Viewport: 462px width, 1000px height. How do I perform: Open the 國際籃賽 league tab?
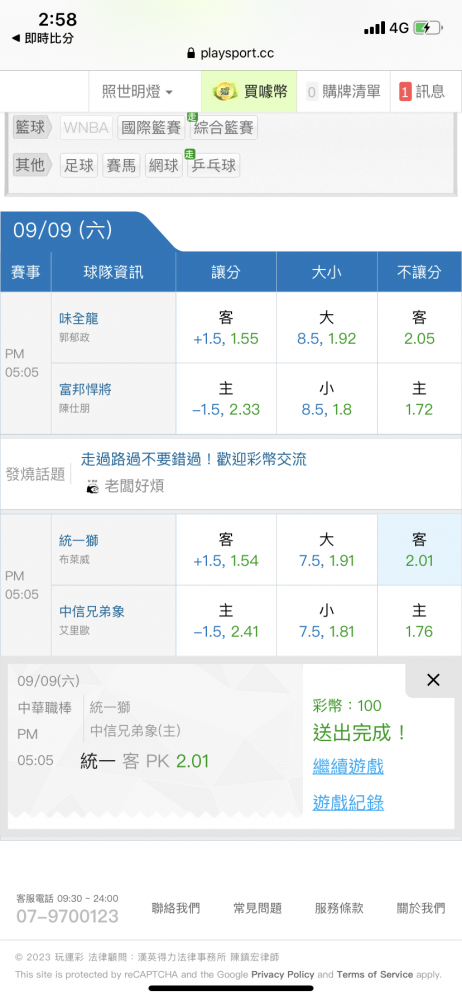[151, 128]
